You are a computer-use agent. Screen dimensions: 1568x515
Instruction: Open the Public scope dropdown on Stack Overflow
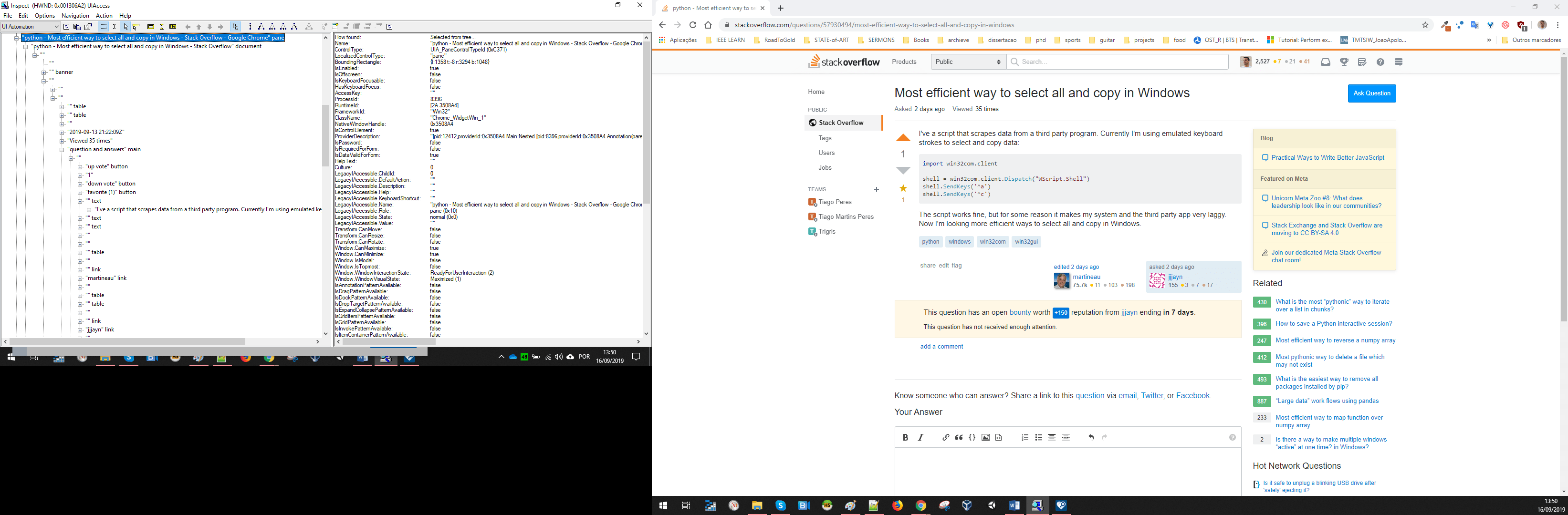pos(967,62)
